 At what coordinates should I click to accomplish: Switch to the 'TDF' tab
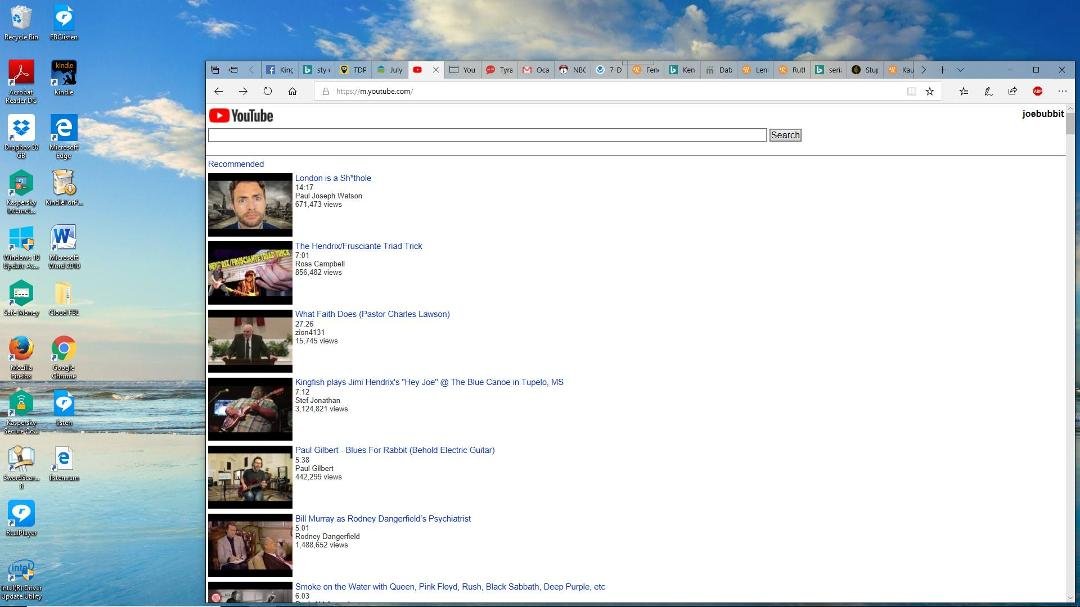[x=354, y=70]
